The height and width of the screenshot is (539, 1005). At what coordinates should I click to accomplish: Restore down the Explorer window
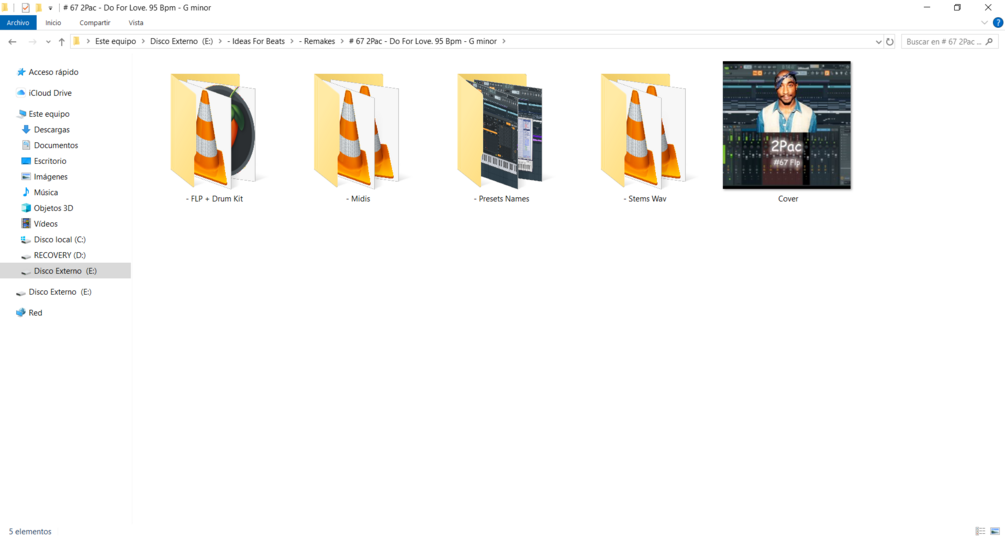pyautogui.click(x=957, y=8)
